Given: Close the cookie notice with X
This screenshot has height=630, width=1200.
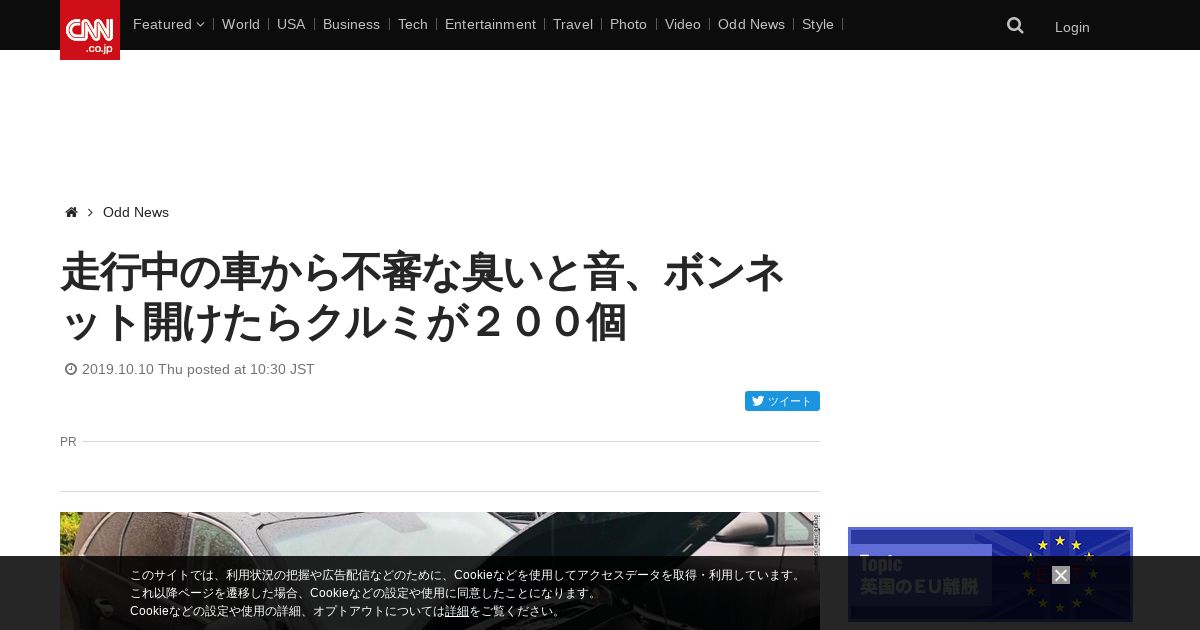Looking at the screenshot, I should (1061, 575).
